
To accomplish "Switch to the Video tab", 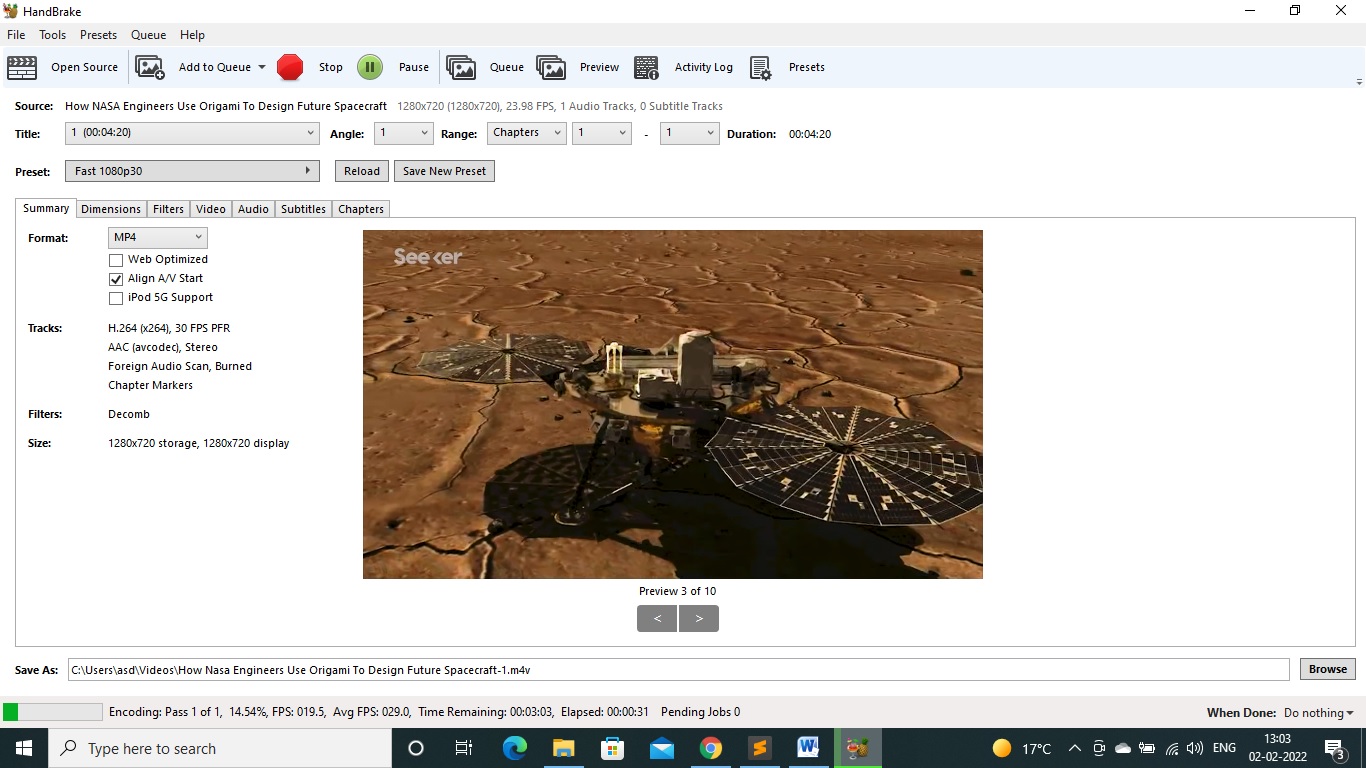I will [211, 209].
